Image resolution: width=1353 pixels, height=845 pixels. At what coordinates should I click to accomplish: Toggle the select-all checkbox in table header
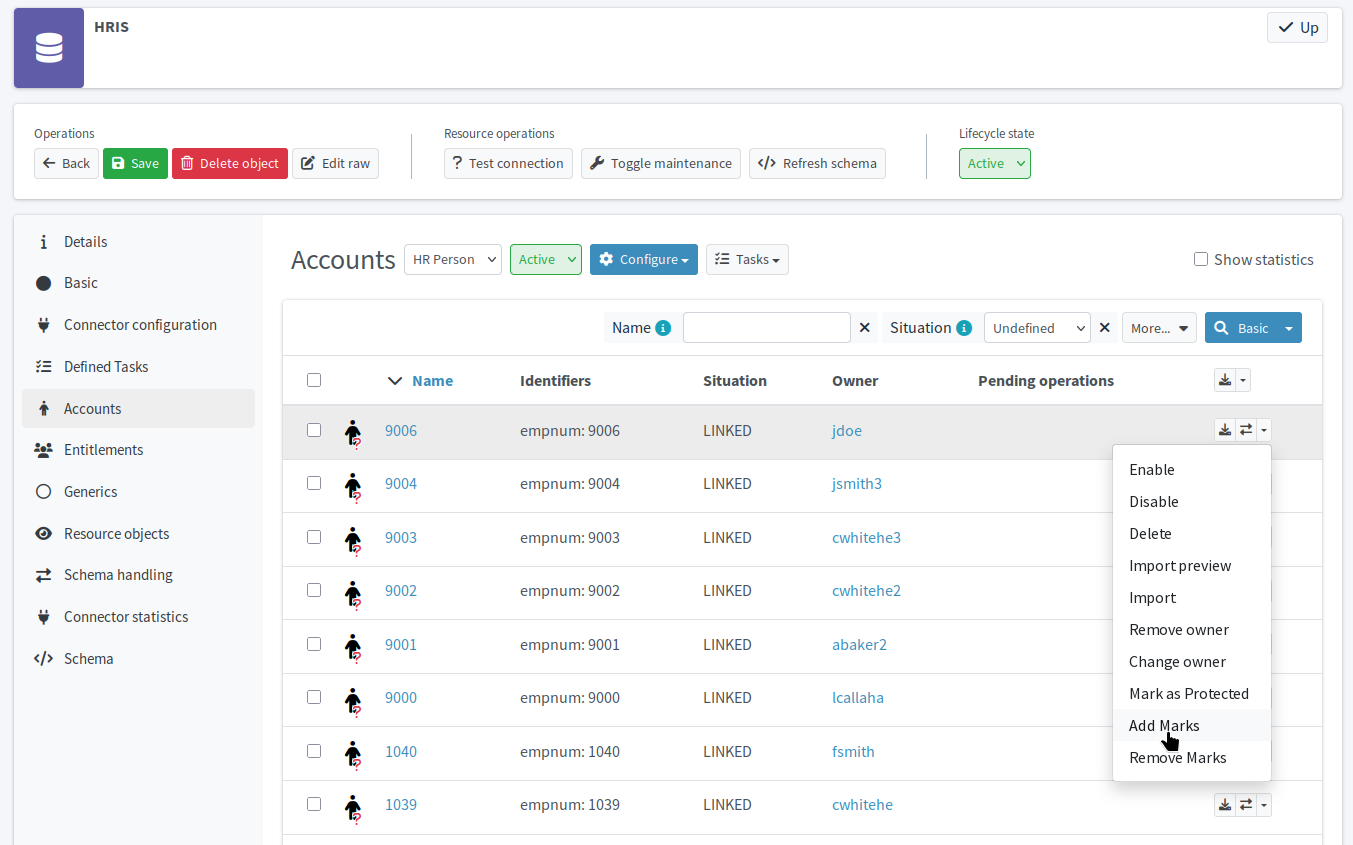tap(314, 380)
